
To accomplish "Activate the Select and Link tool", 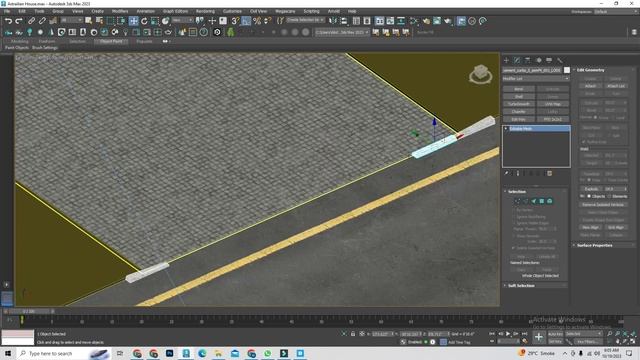I will click(x=31, y=21).
